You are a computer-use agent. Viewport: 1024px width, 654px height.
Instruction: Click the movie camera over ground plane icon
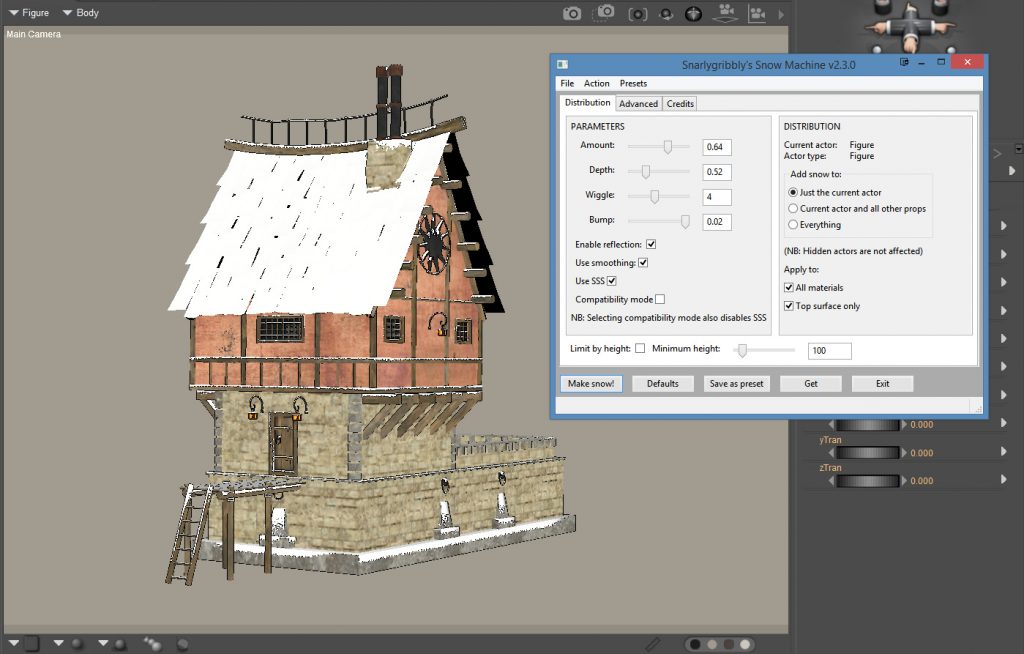point(726,14)
